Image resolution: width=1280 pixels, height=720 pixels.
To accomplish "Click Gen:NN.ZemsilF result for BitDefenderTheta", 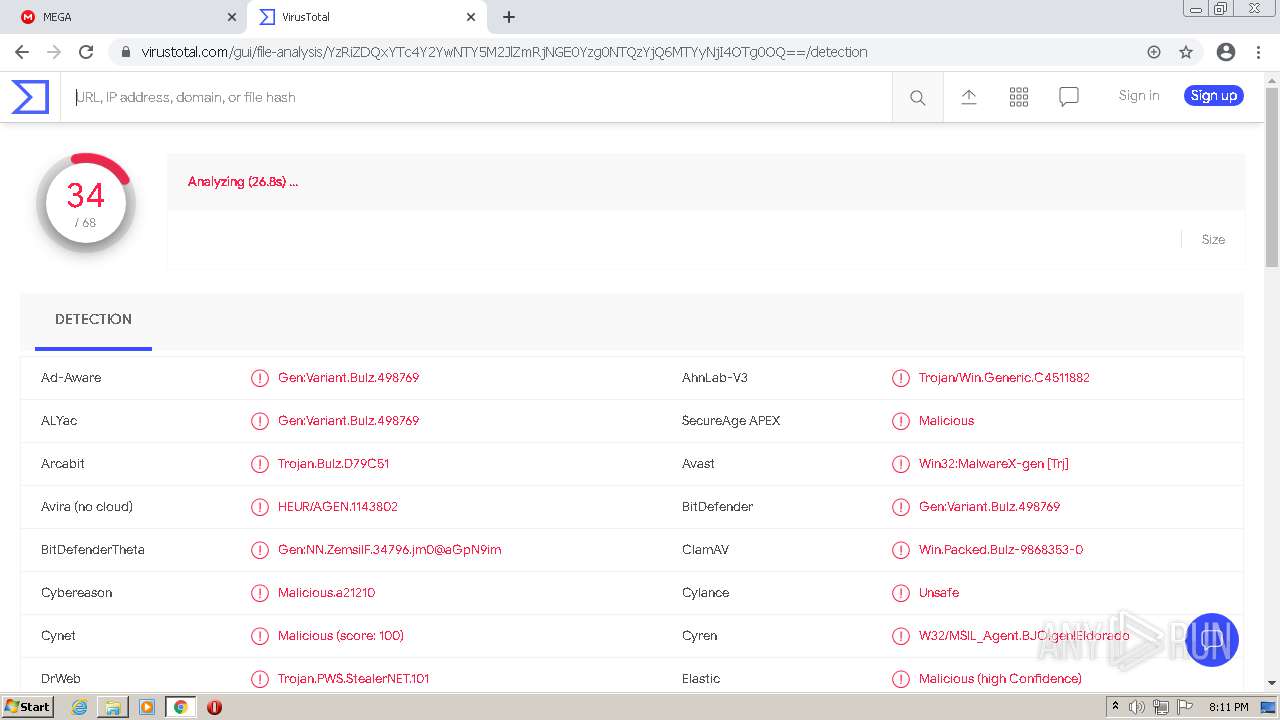I will coord(390,550).
